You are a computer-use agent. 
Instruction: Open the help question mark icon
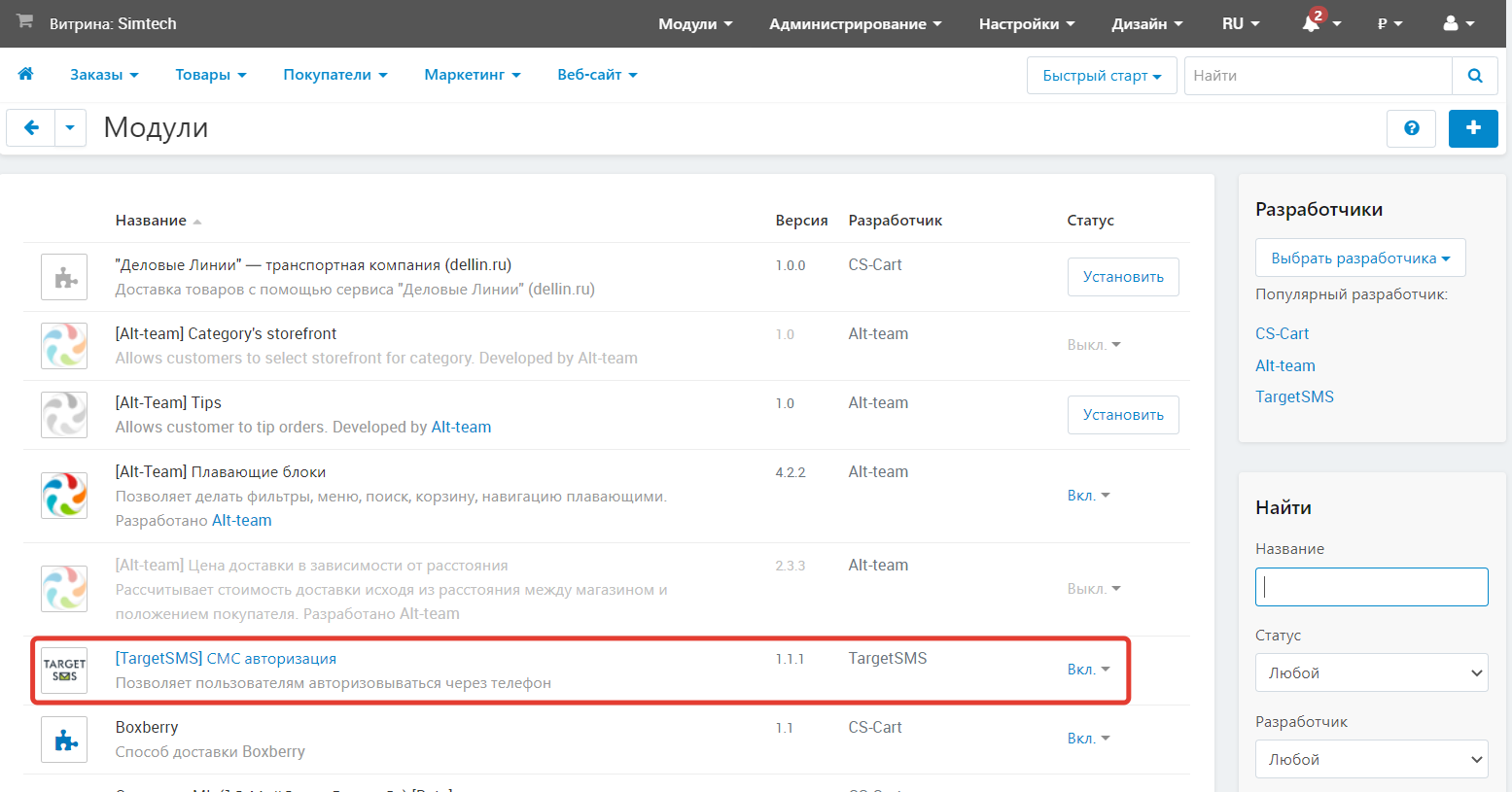1412,128
